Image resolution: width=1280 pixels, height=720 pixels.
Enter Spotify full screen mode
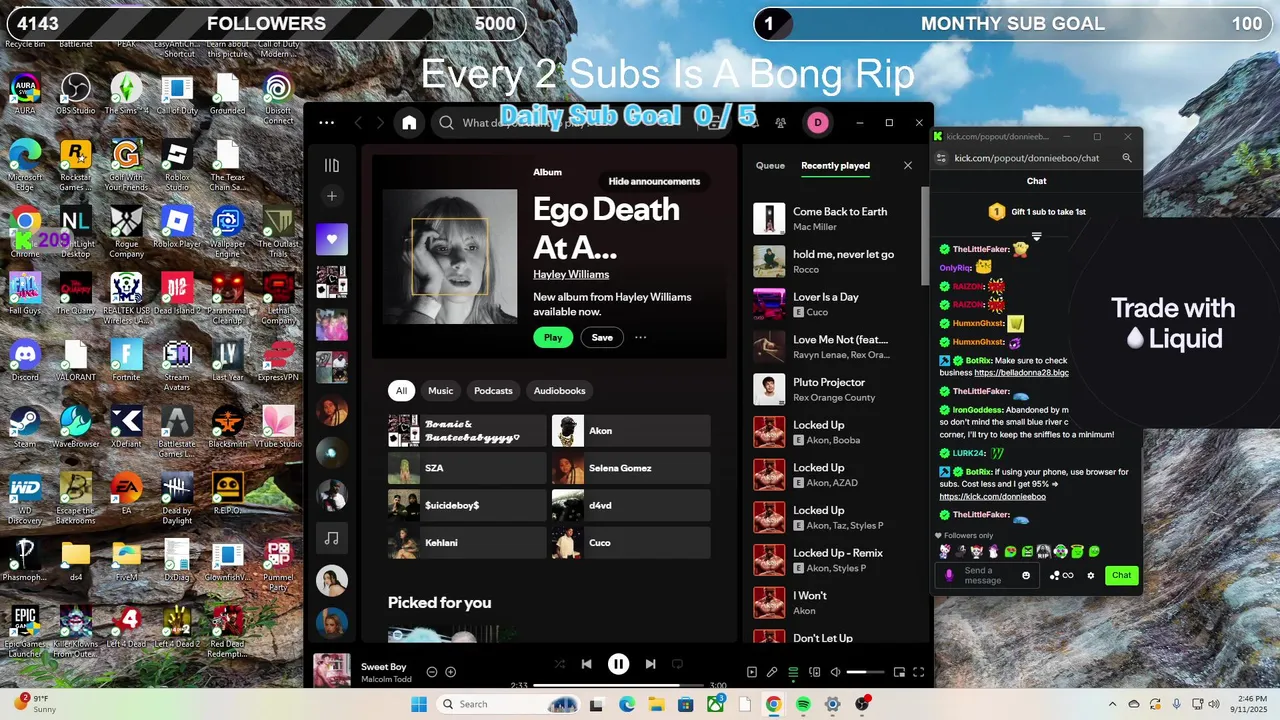[919, 672]
